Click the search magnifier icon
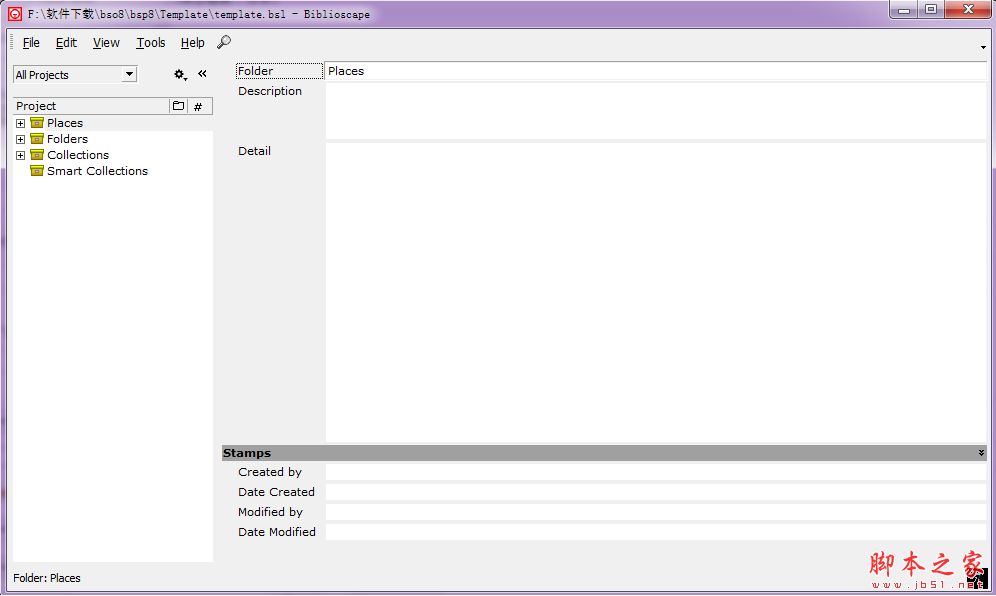 click(224, 42)
